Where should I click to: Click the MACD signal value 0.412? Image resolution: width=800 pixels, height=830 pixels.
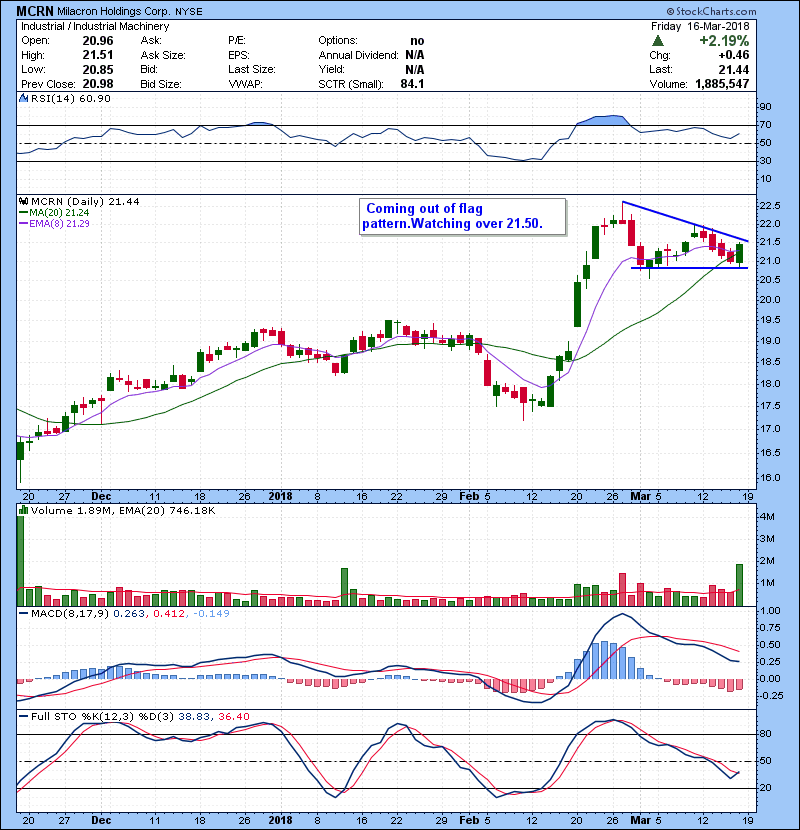[169, 614]
